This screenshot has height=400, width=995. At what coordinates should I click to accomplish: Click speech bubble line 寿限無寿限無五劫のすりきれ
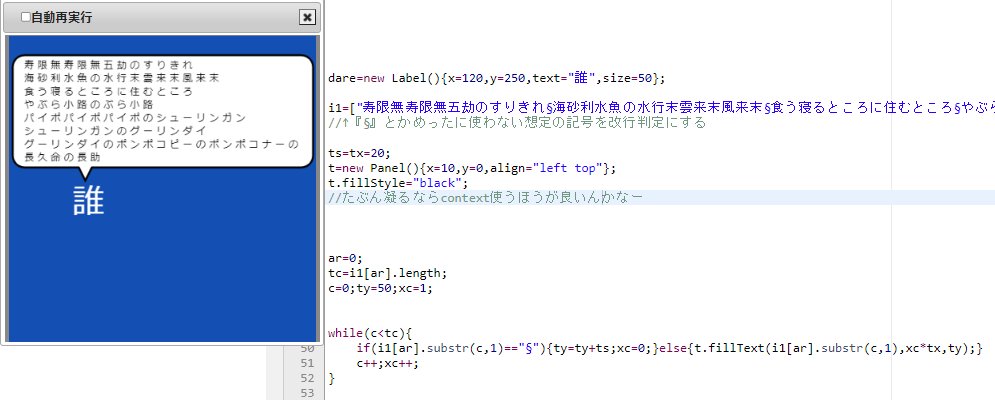(109, 65)
